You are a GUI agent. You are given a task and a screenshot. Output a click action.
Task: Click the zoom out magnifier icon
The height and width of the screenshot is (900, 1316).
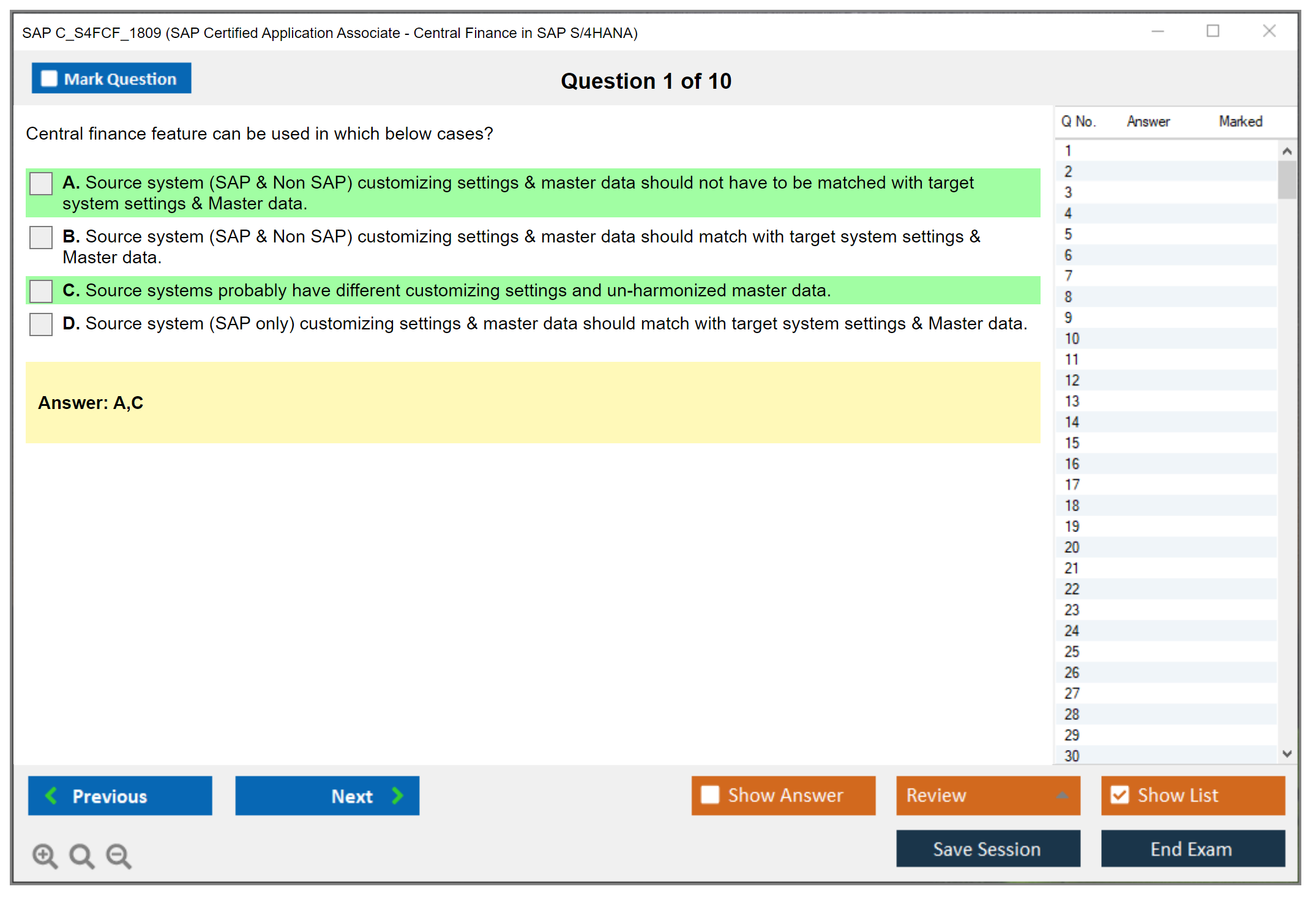119,855
